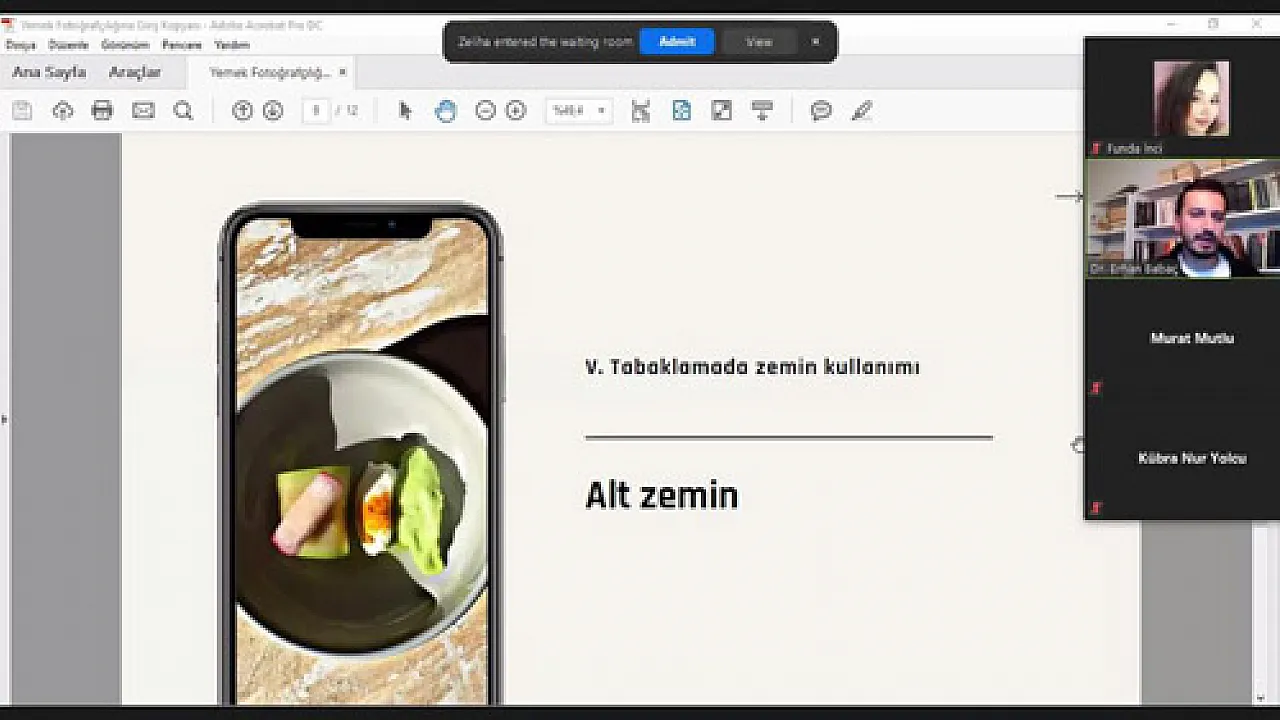Select Murat Mutlu participant tile

point(1183,339)
